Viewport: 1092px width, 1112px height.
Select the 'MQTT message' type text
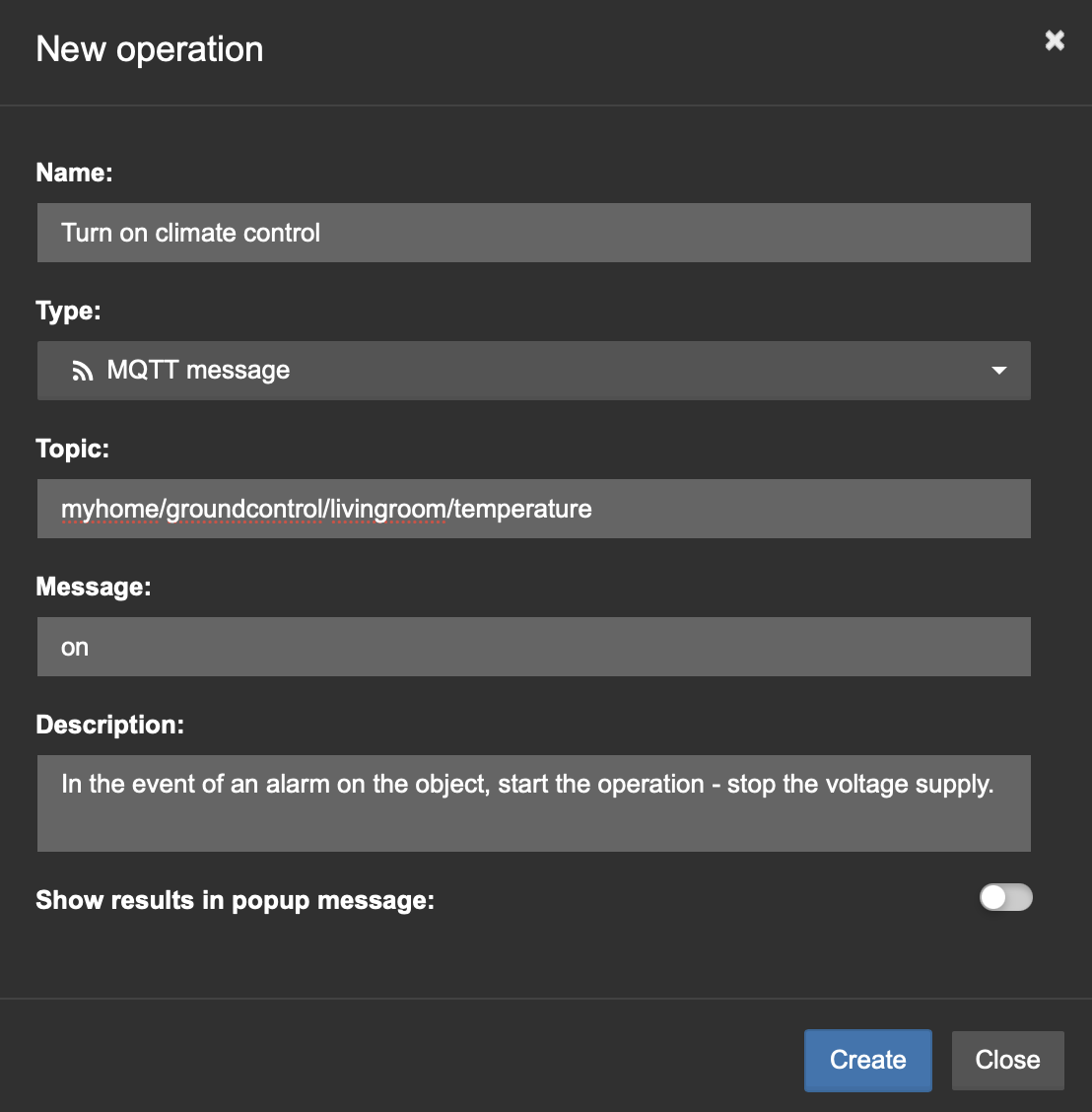[198, 371]
